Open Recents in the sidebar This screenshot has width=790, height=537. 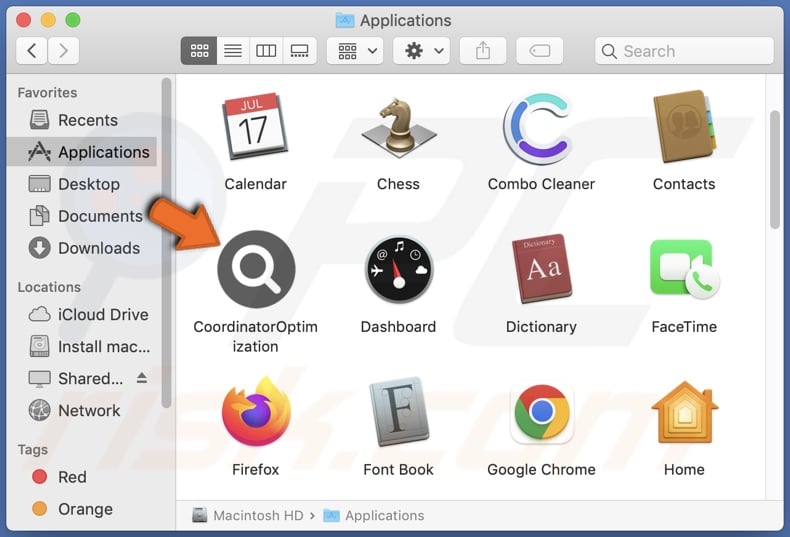click(x=83, y=120)
